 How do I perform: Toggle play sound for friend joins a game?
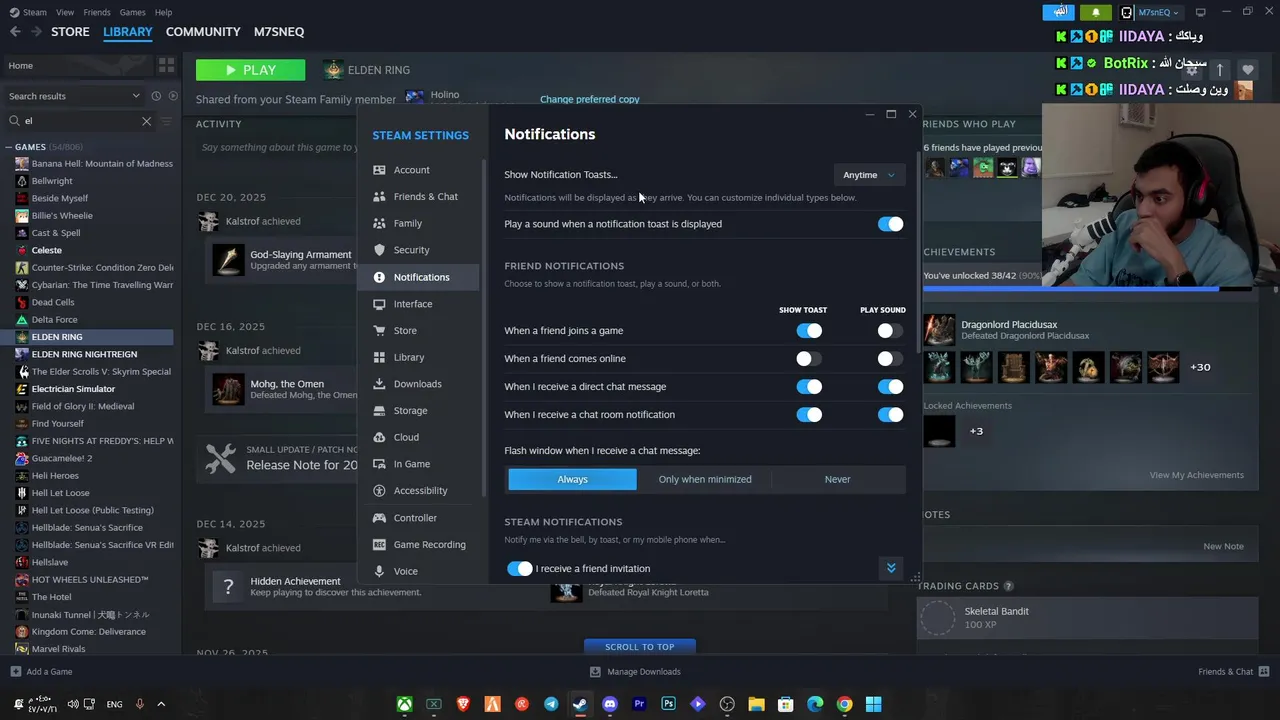coord(890,331)
